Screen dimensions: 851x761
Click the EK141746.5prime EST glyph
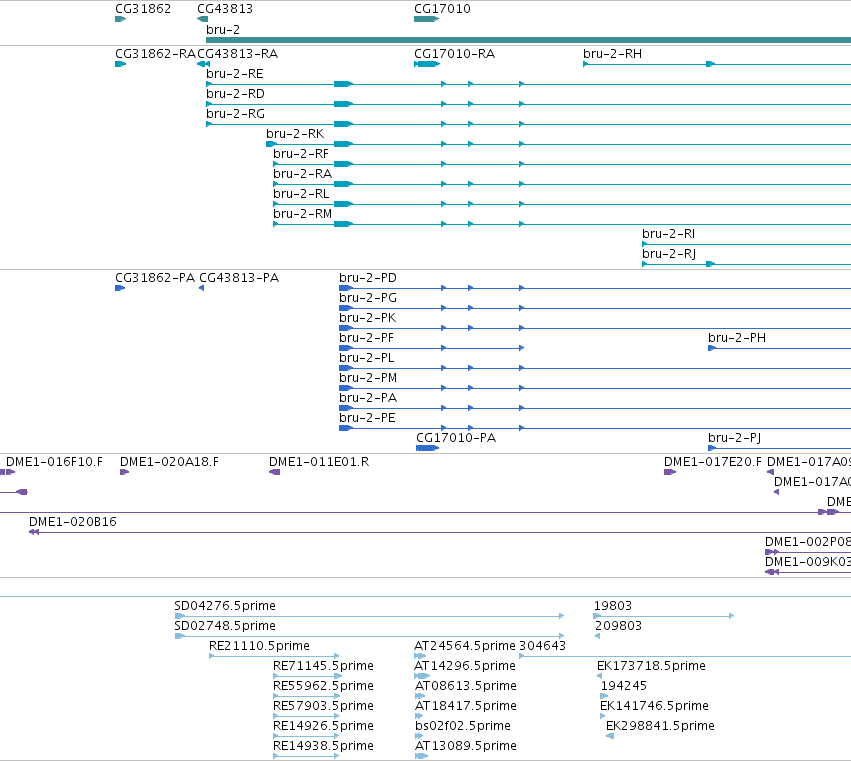click(x=602, y=716)
